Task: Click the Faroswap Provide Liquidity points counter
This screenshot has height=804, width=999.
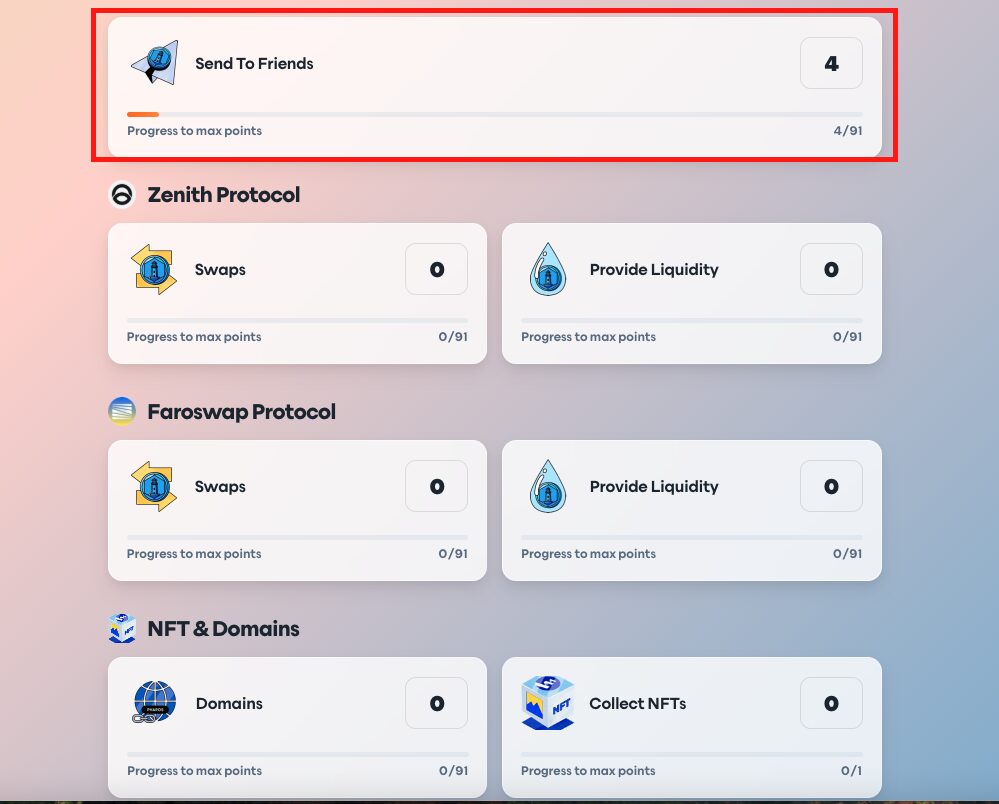Action: pos(831,487)
